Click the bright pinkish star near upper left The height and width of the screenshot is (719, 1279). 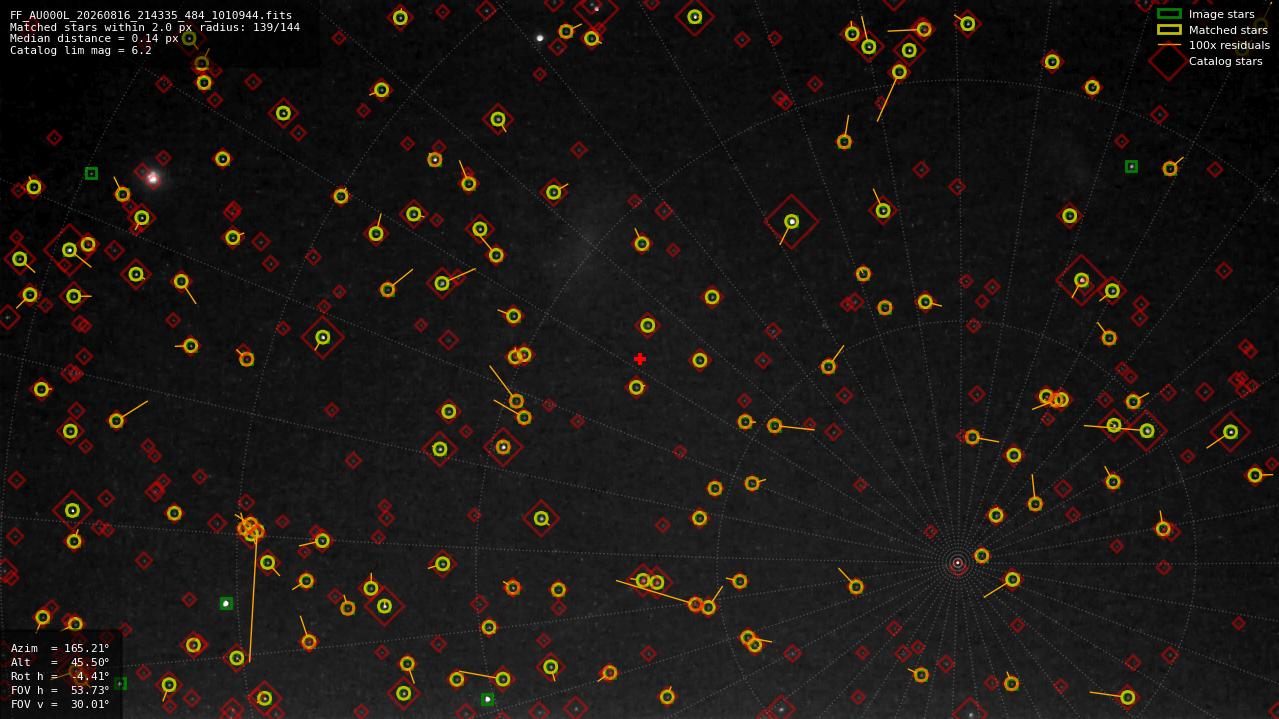pyautogui.click(x=153, y=179)
